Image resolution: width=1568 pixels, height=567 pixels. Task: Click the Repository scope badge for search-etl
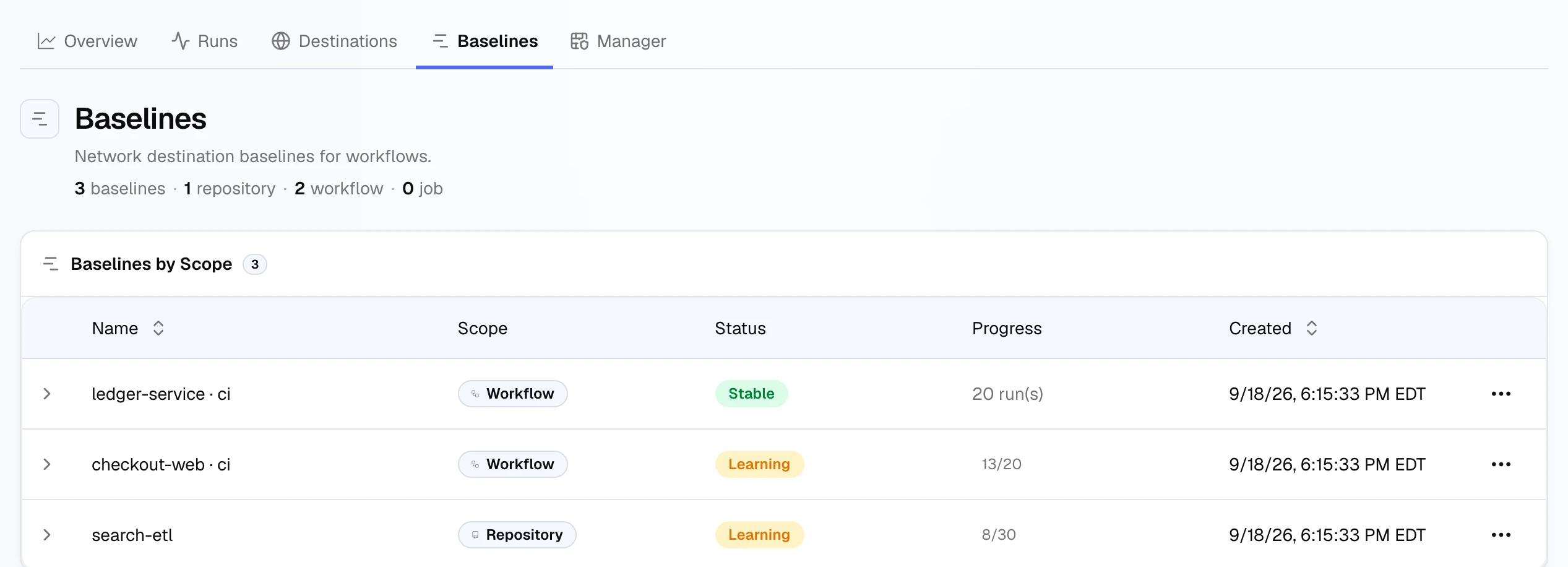(517, 535)
